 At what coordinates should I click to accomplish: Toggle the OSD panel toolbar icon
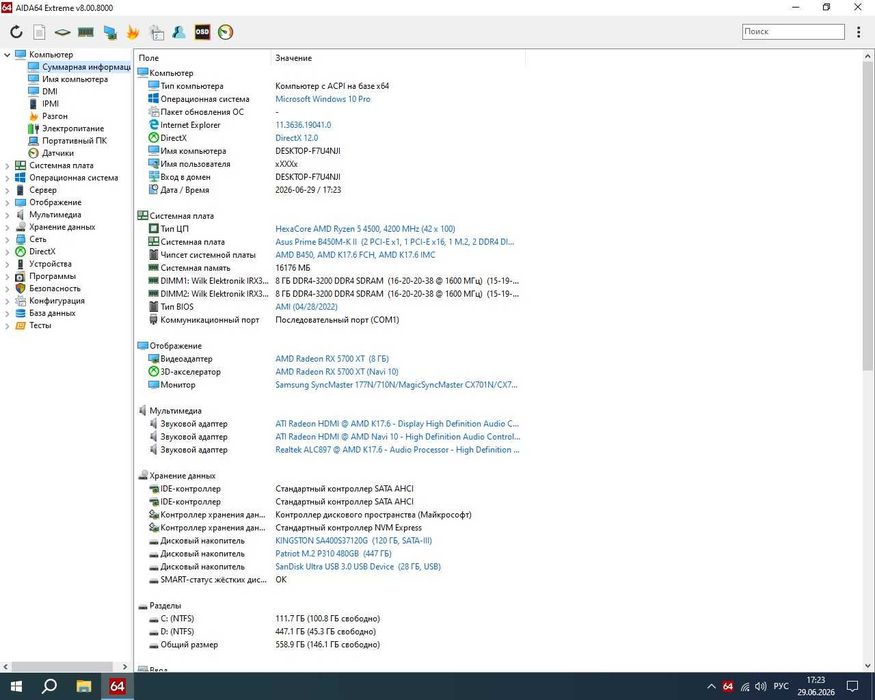(x=202, y=32)
